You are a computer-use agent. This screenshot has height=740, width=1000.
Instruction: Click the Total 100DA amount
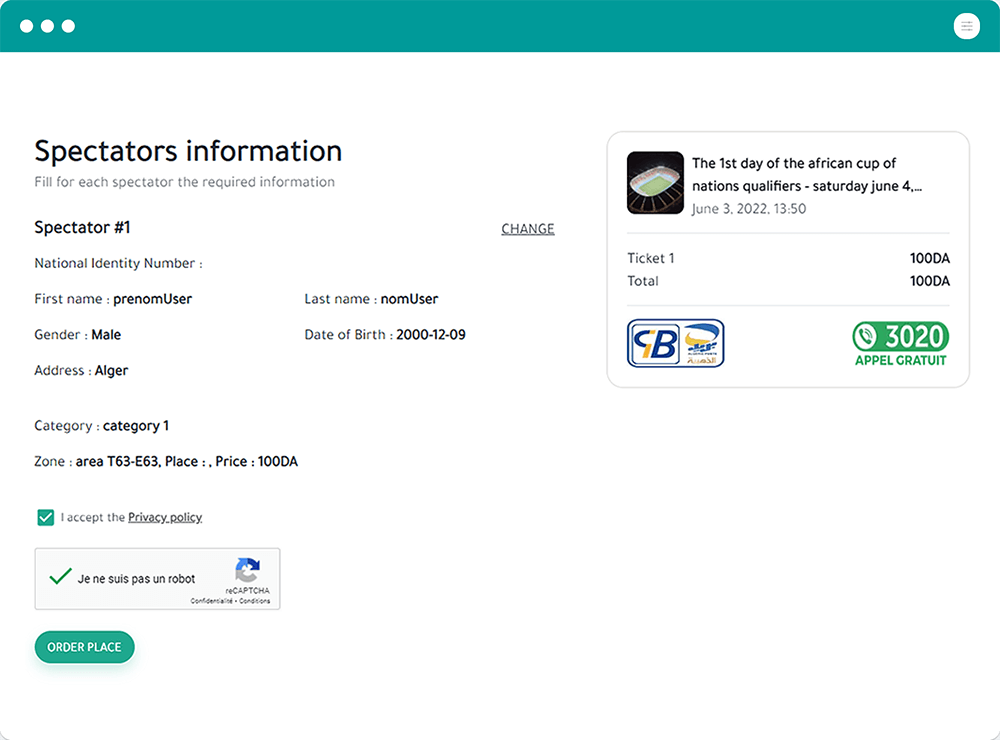[x=929, y=281]
